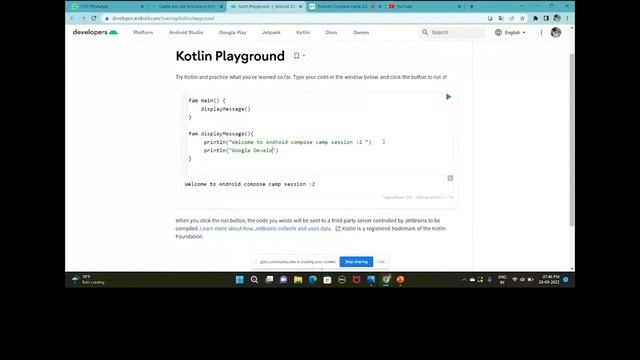Open the Kotlin menu item
This screenshot has height=360, width=640.
tap(303, 32)
